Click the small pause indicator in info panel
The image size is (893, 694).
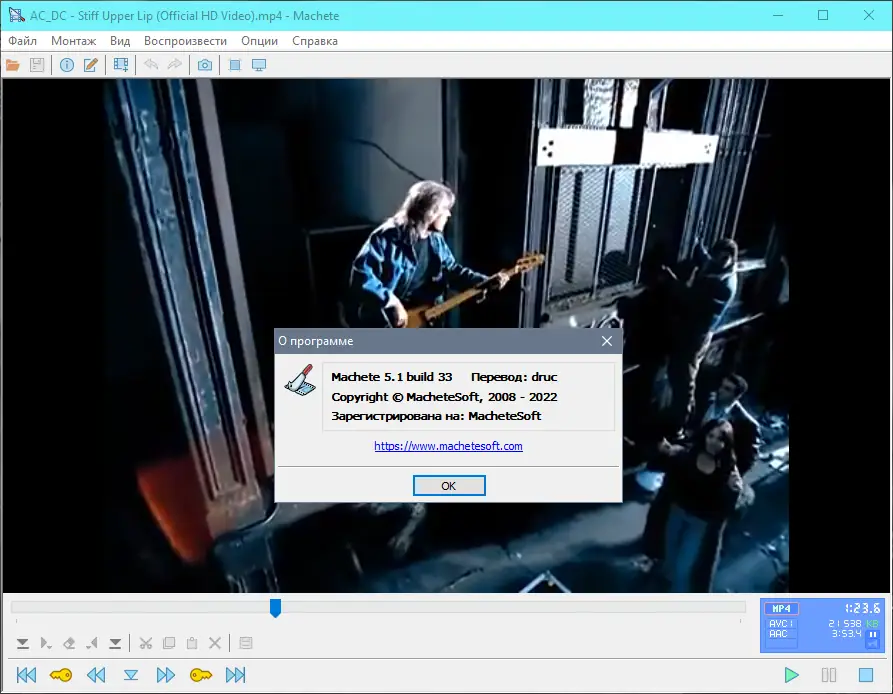tap(872, 634)
